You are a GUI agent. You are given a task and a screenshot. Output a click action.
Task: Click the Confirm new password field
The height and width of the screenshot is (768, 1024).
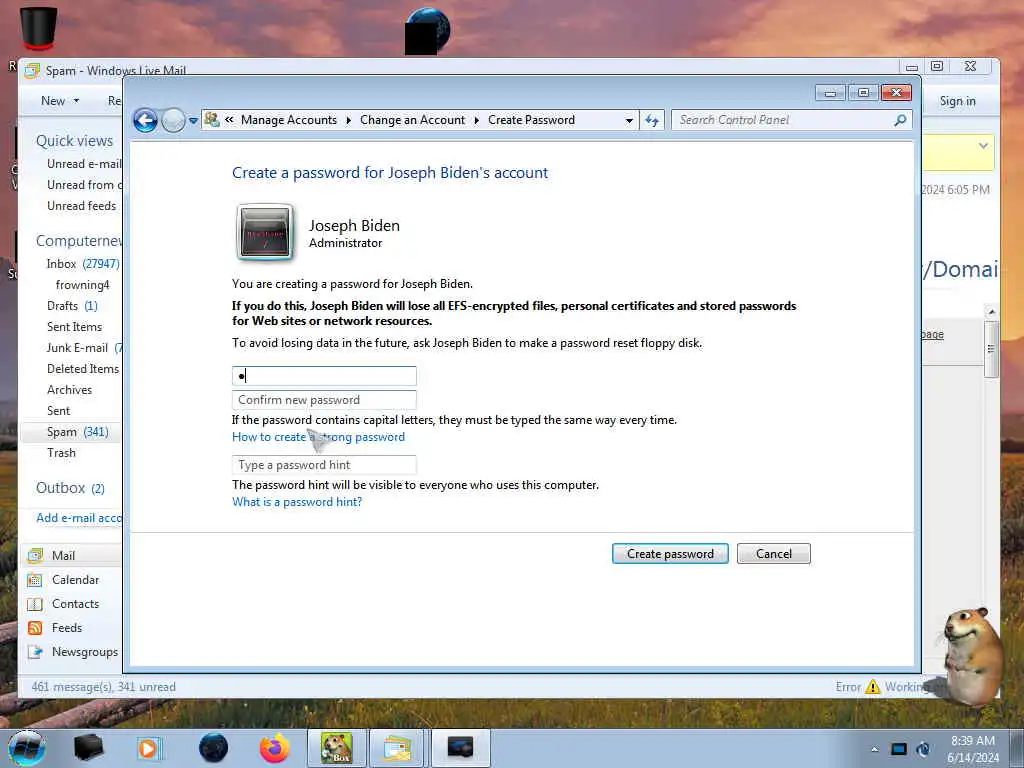(x=324, y=400)
